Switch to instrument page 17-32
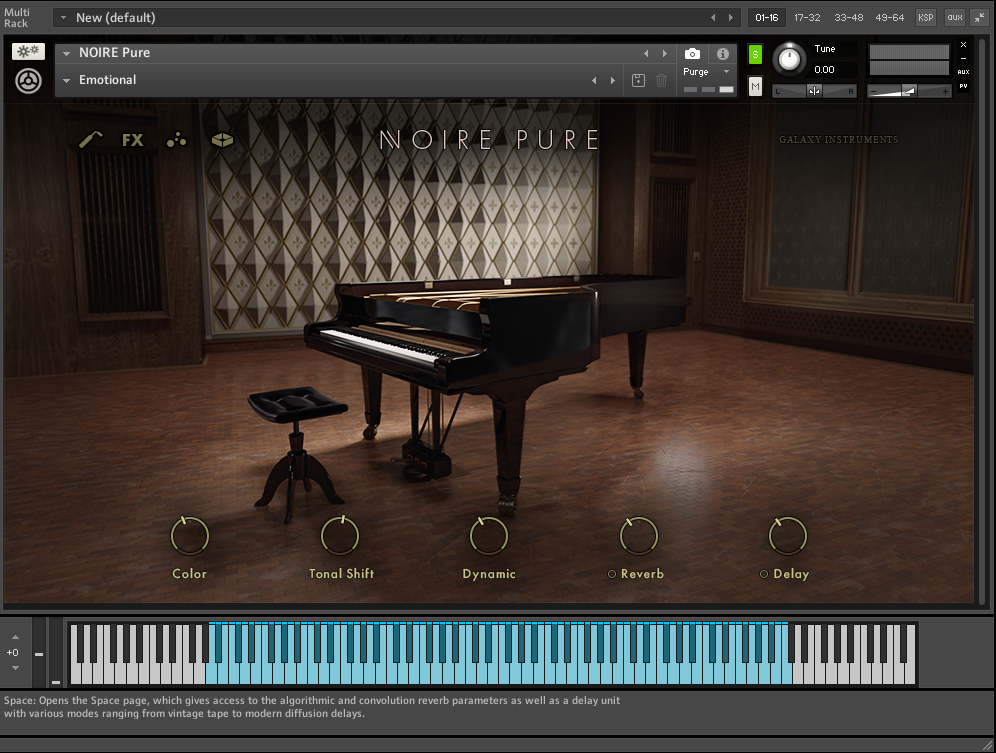Image resolution: width=996 pixels, height=753 pixels. (x=807, y=18)
